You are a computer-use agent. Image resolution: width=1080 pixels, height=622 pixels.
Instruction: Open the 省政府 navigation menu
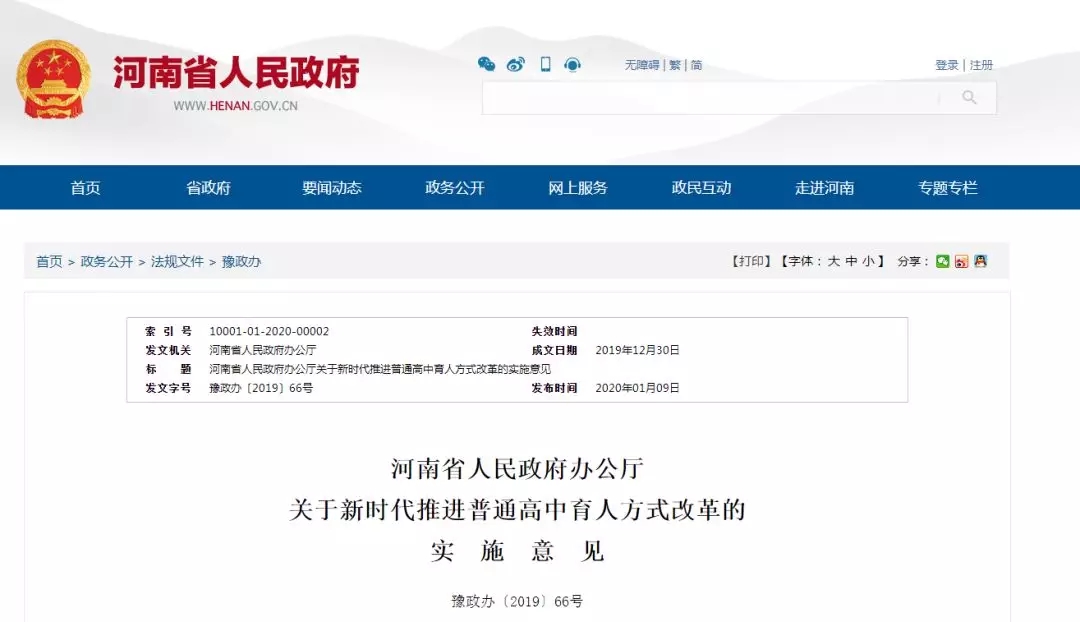pyautogui.click(x=208, y=187)
